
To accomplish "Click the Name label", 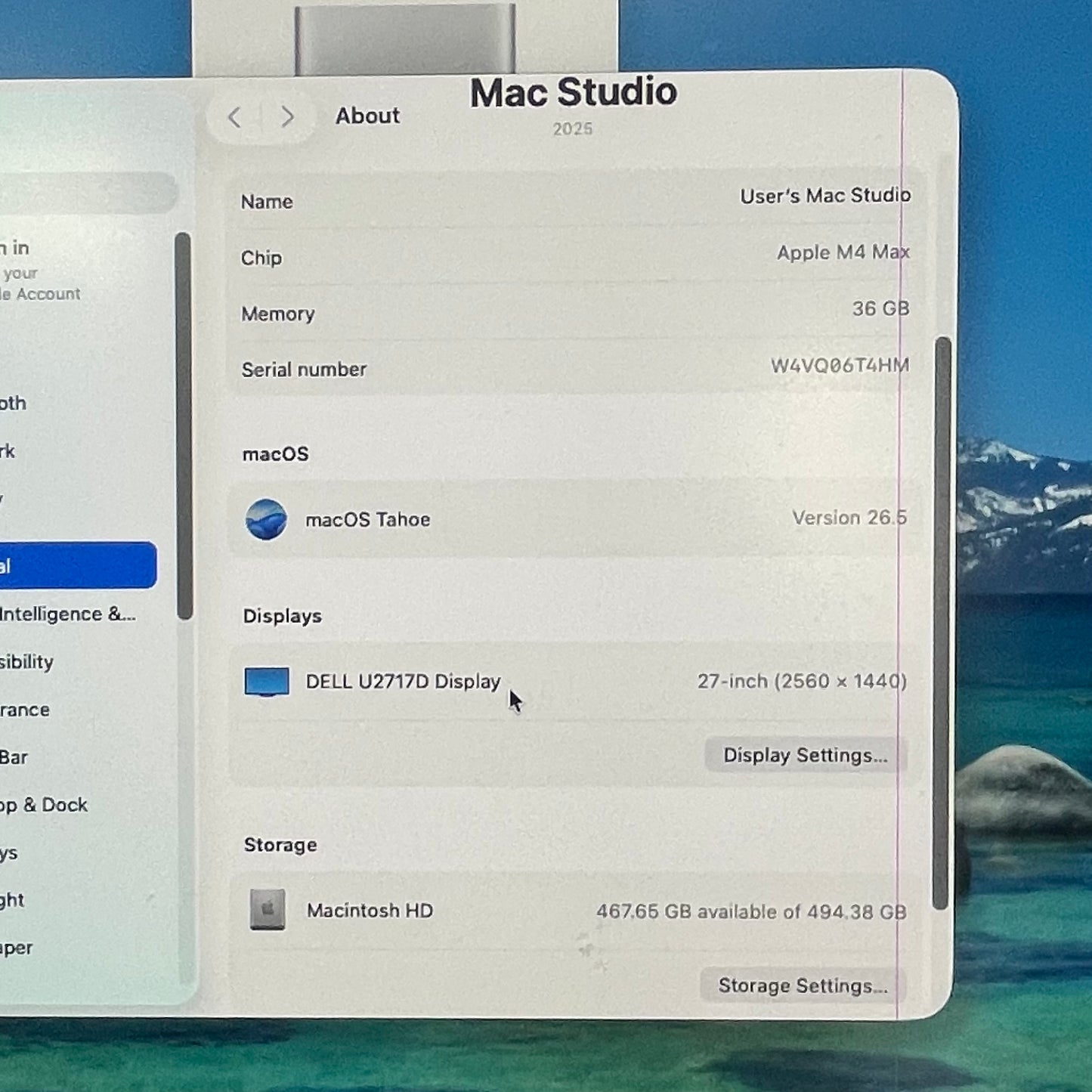I will click(x=267, y=202).
